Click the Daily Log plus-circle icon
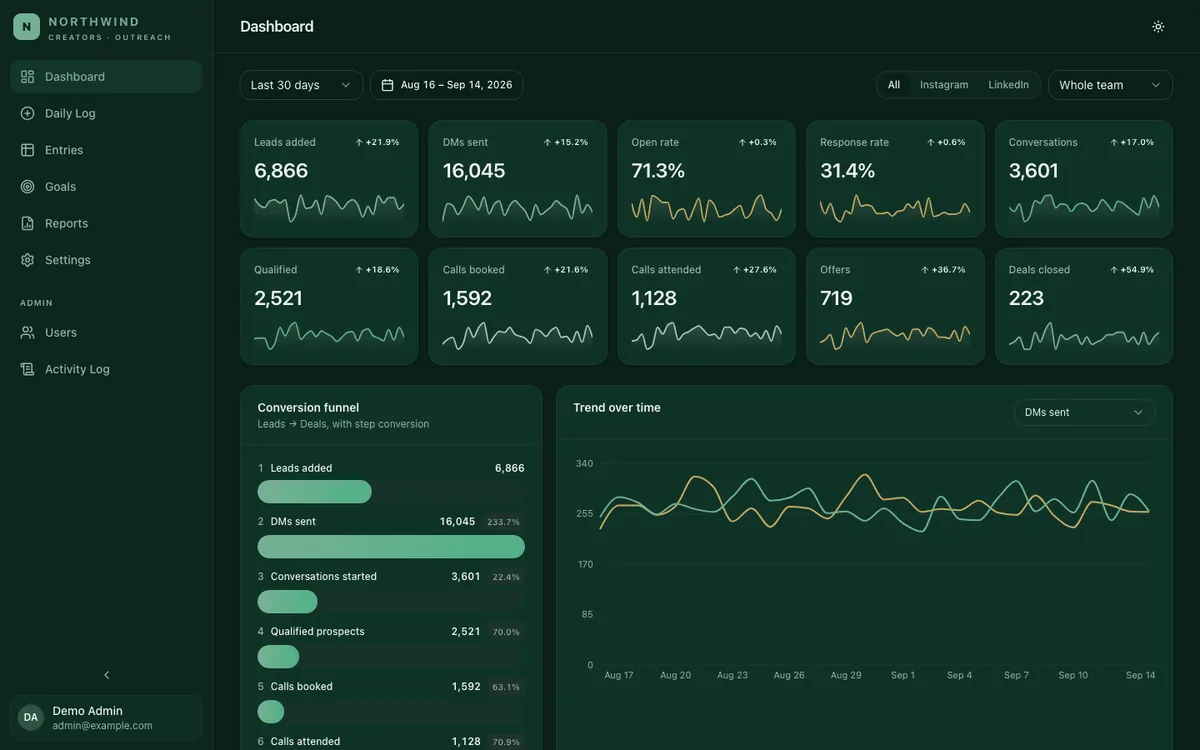This screenshot has height=750, width=1200. [x=27, y=113]
